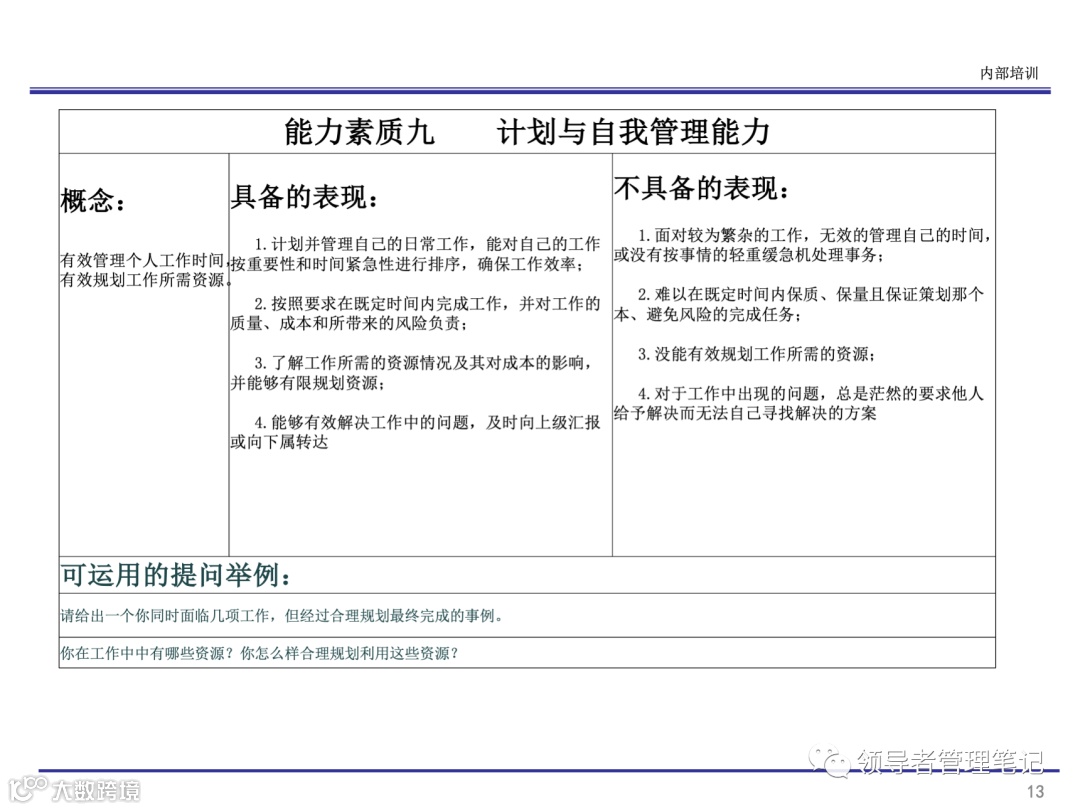Select question 请给出一个你同时面临几项工作
Image resolution: width=1080 pixels, height=810 pixels.
coord(281,616)
